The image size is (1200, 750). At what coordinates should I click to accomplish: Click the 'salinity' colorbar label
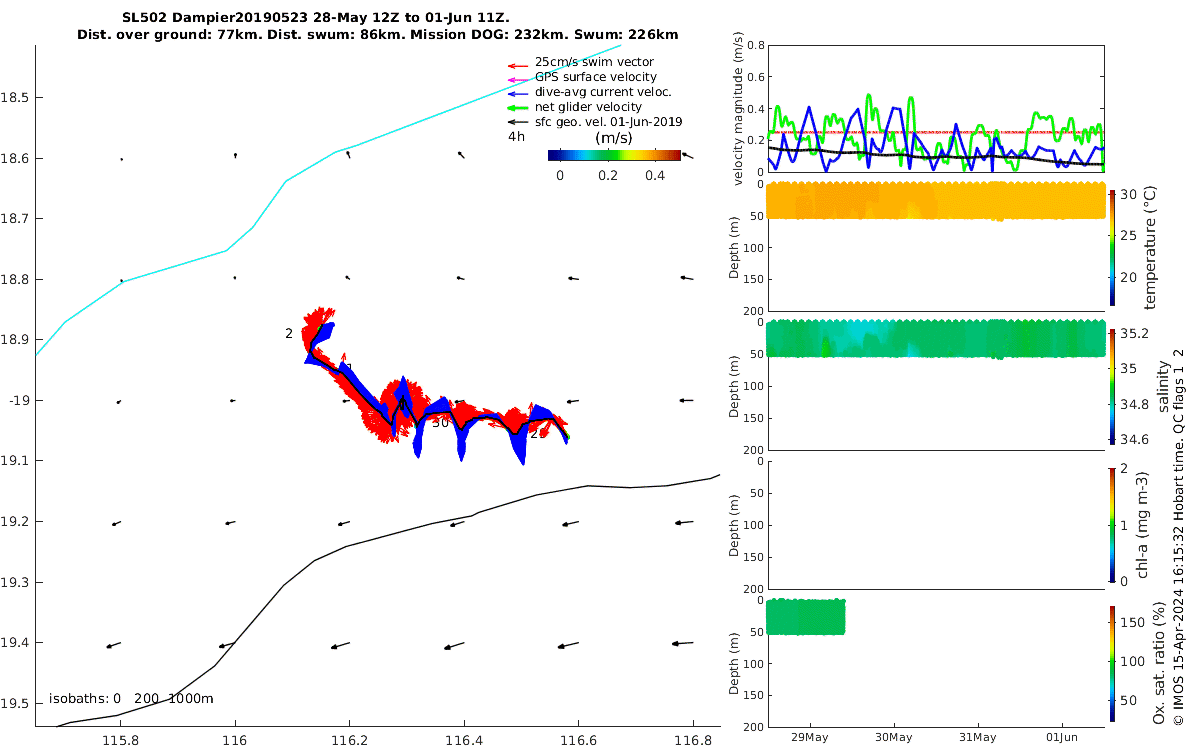click(1162, 386)
